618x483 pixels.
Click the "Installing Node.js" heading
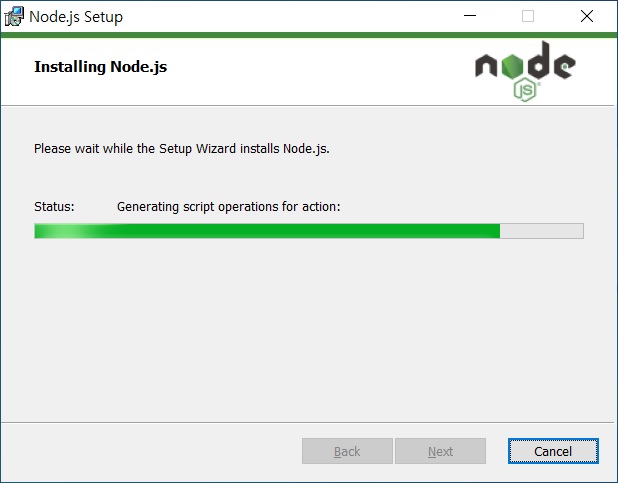(101, 67)
